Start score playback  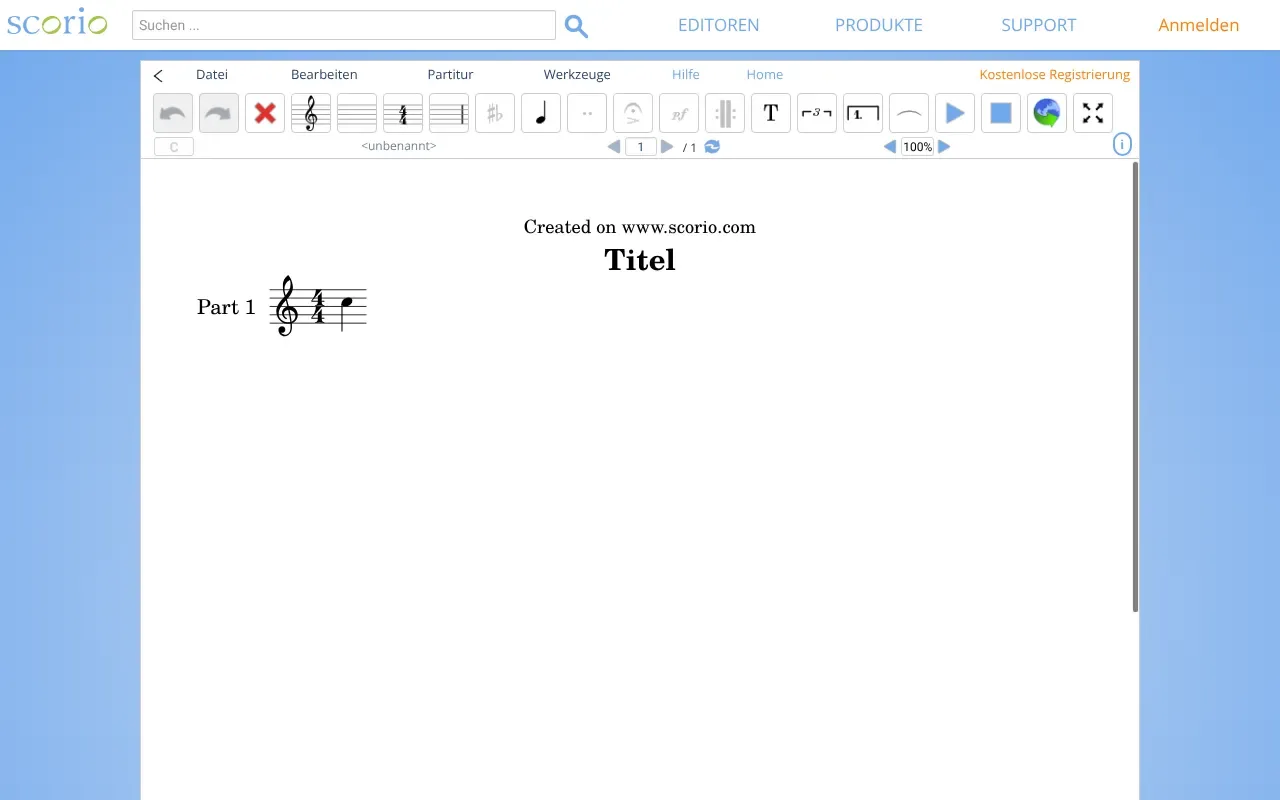[x=955, y=113]
